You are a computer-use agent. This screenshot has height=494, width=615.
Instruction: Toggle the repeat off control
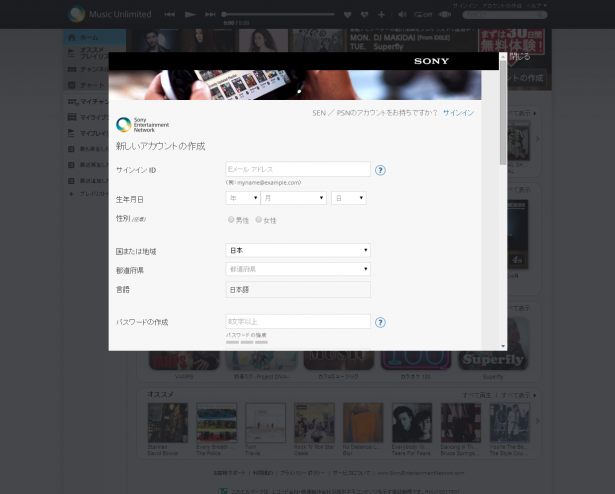click(423, 15)
